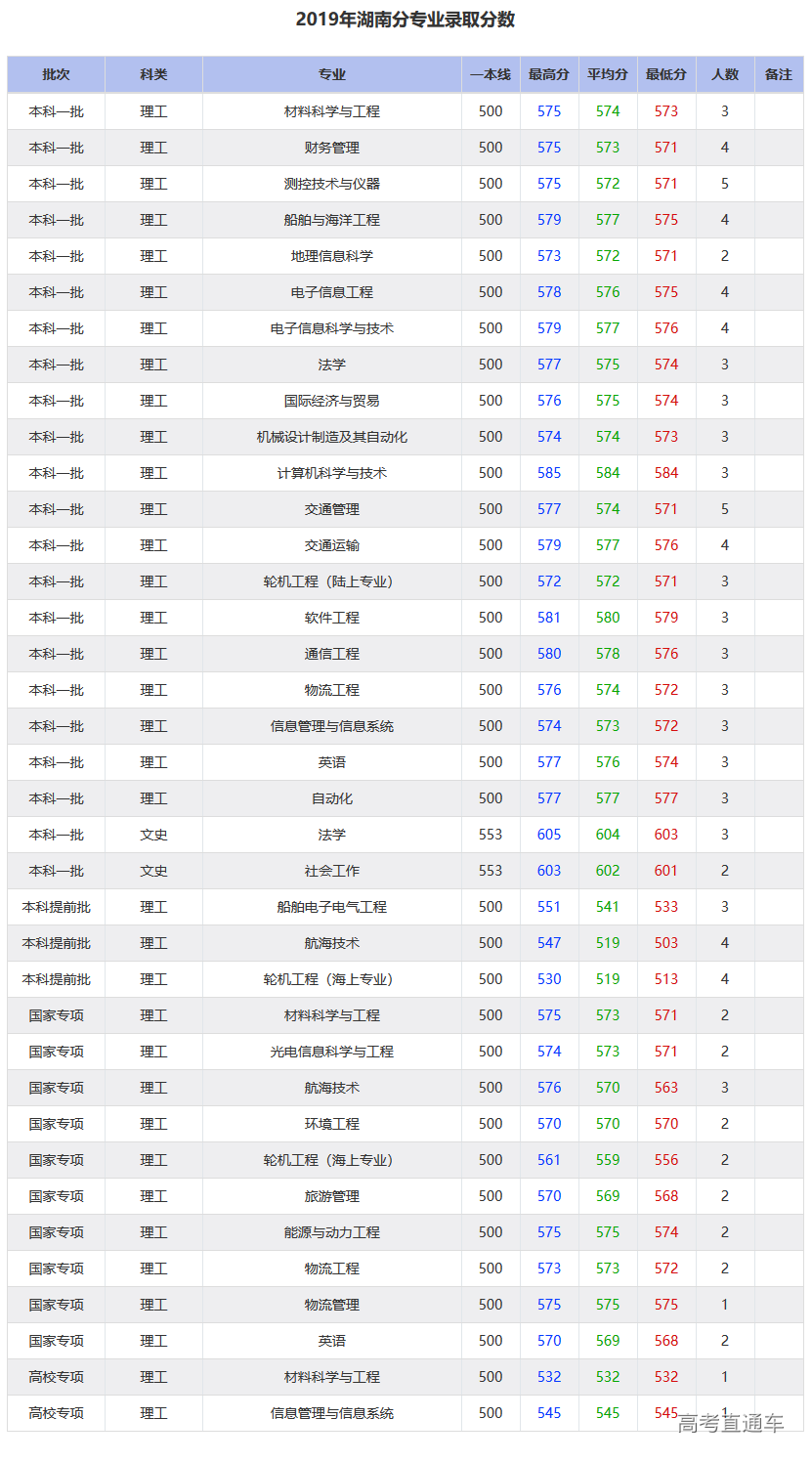Click the 科类 column header

point(153,74)
